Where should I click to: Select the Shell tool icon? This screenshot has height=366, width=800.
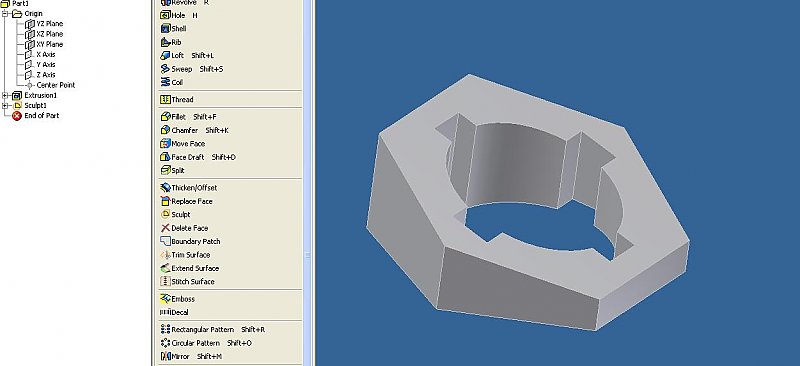[x=165, y=29]
